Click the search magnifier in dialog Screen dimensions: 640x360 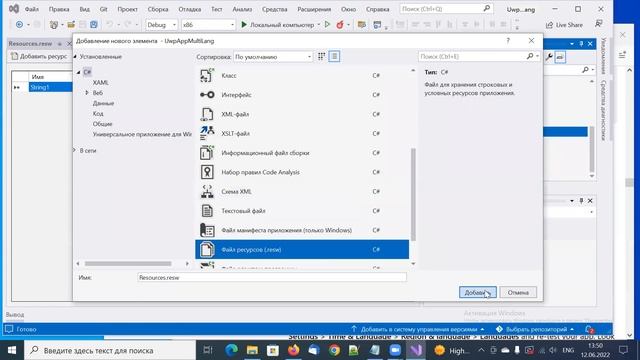pyautogui.click(x=530, y=56)
